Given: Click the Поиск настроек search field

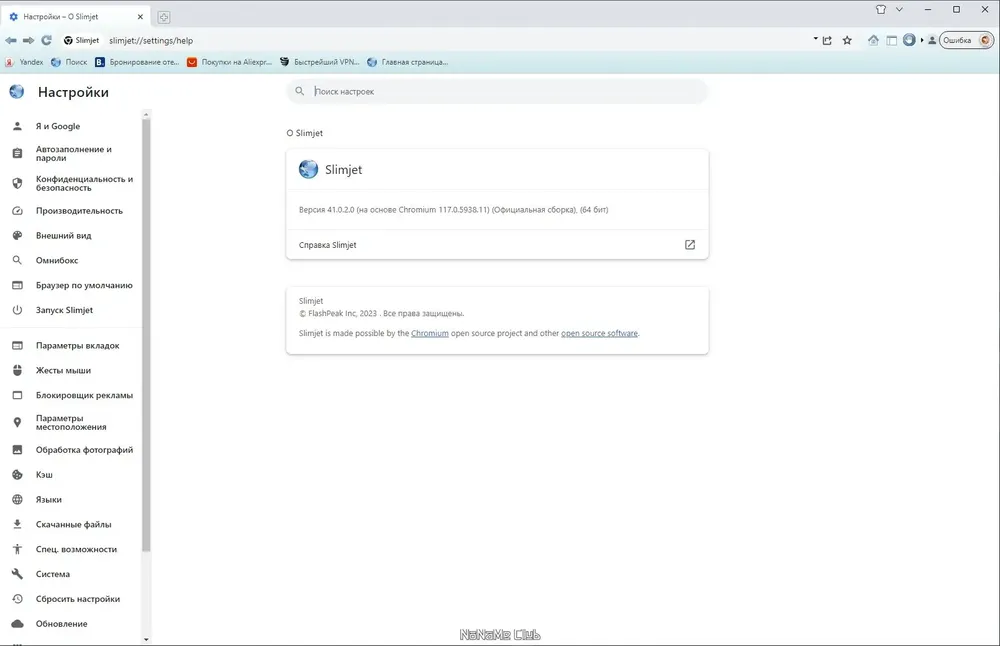Looking at the screenshot, I should pos(497,91).
